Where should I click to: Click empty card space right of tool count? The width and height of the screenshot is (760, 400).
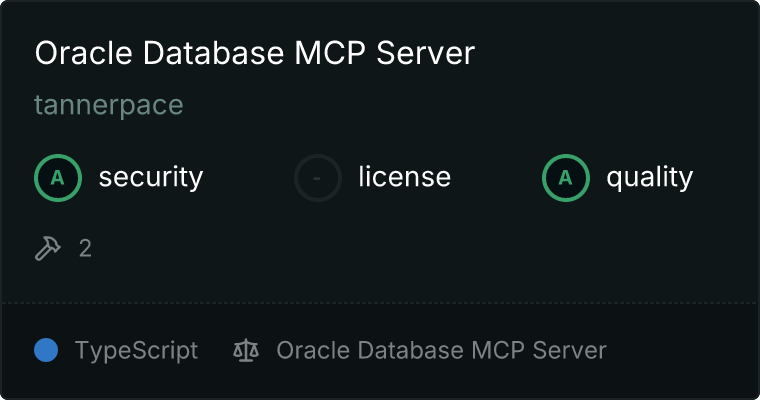(400, 248)
